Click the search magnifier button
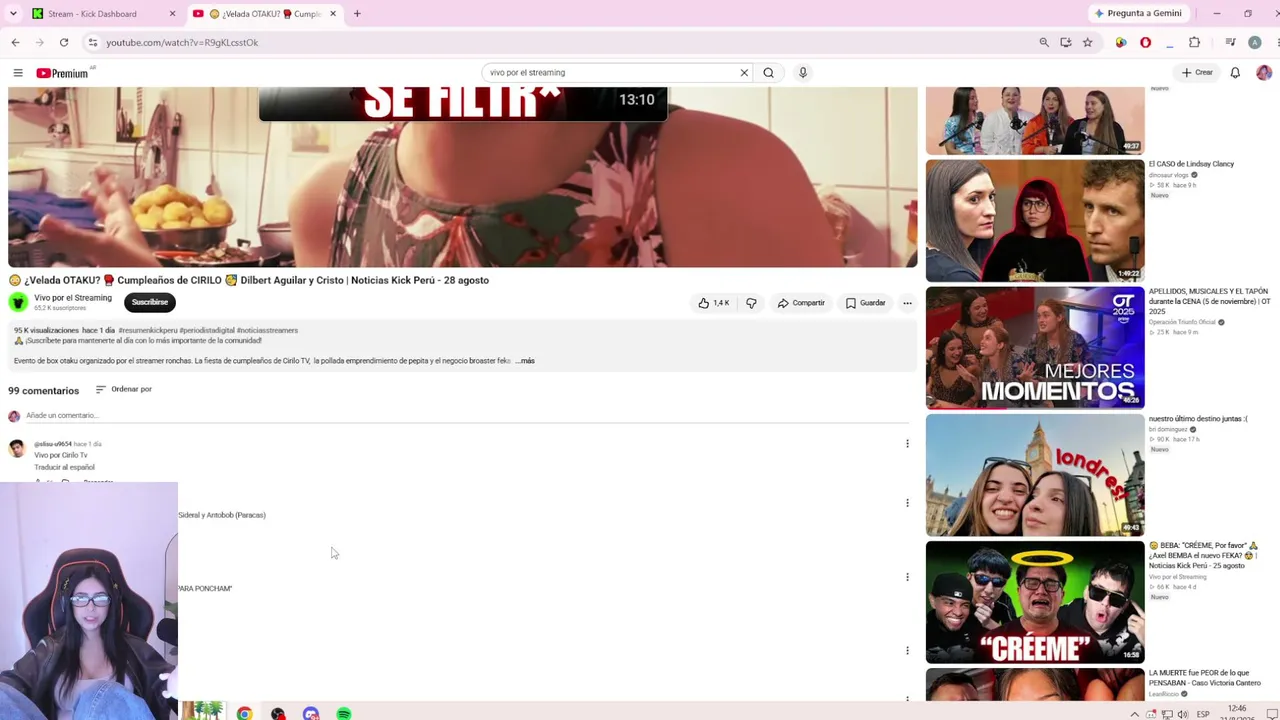The image size is (1280, 720). click(768, 73)
